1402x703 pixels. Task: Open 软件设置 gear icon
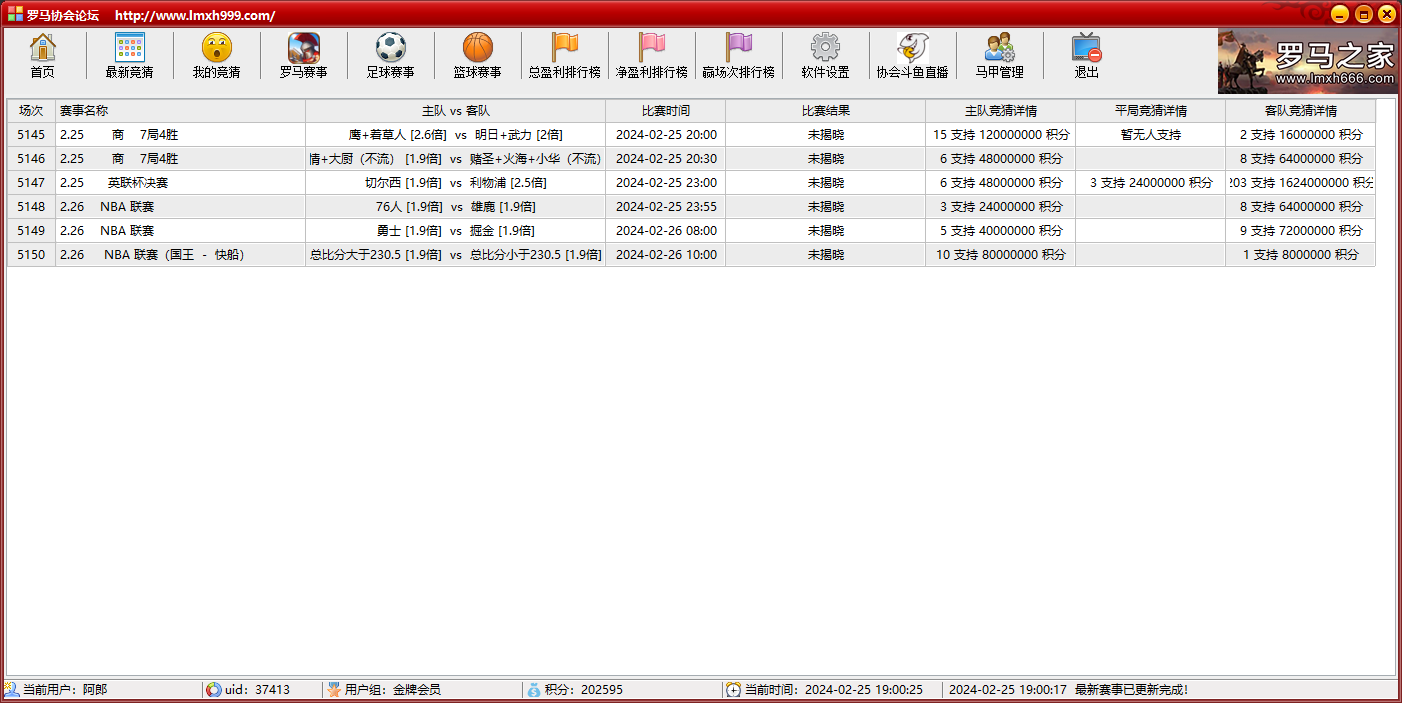(x=825, y=48)
